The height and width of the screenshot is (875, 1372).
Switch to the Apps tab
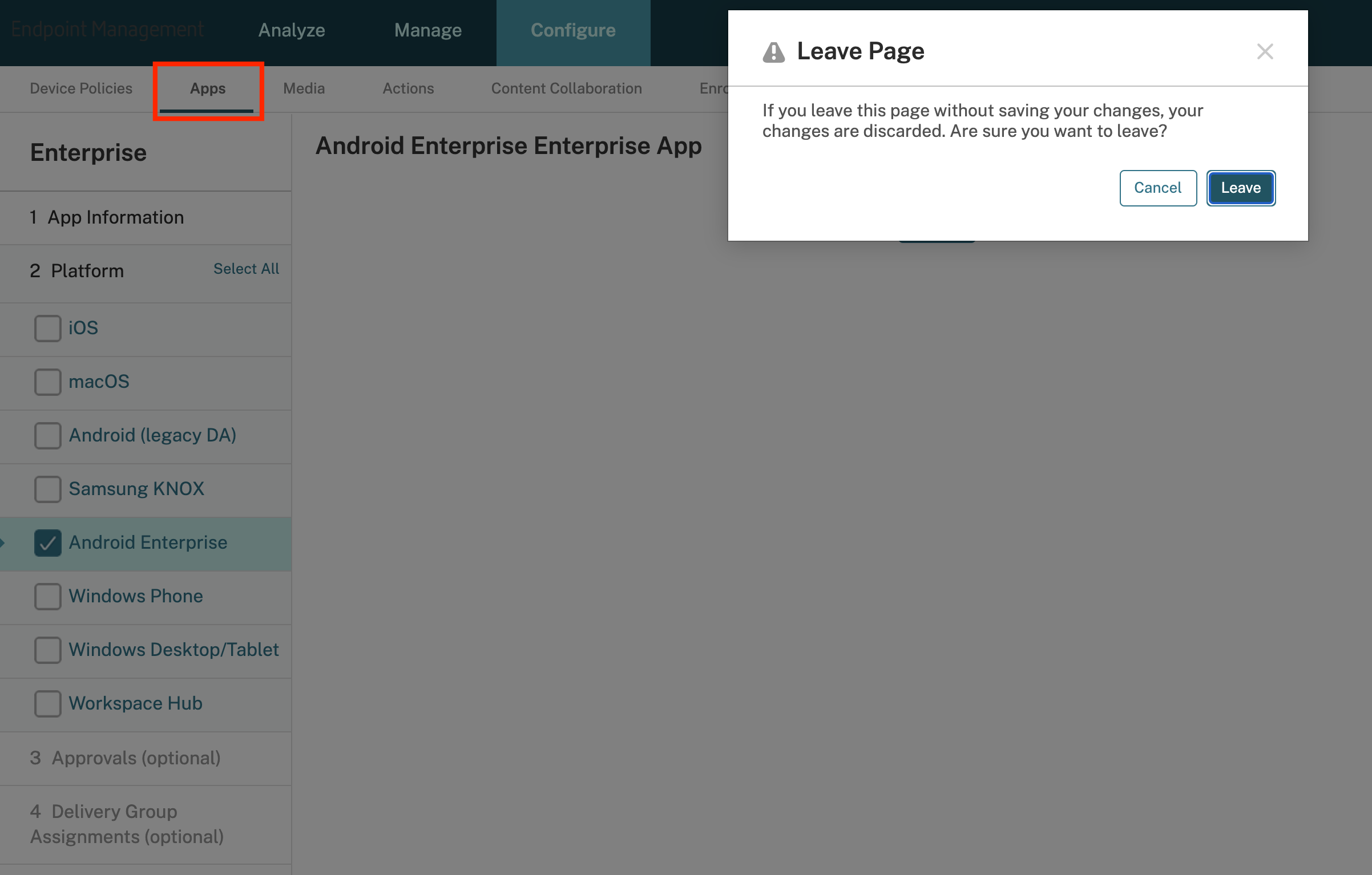(x=208, y=88)
